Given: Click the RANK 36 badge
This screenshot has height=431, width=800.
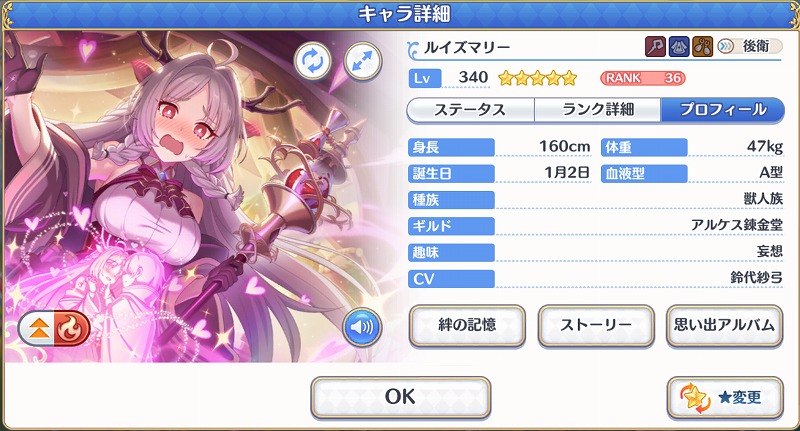Looking at the screenshot, I should coord(643,78).
